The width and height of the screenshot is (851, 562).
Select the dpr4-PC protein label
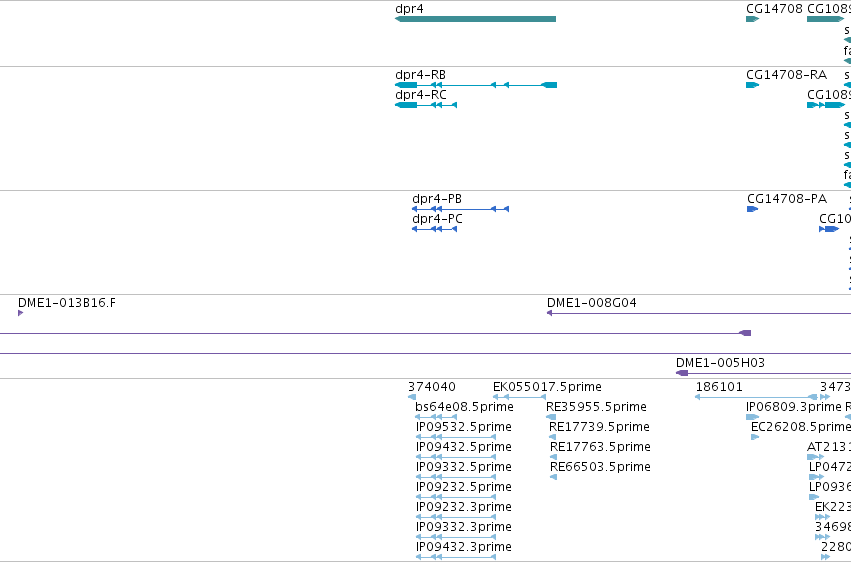coord(437,219)
